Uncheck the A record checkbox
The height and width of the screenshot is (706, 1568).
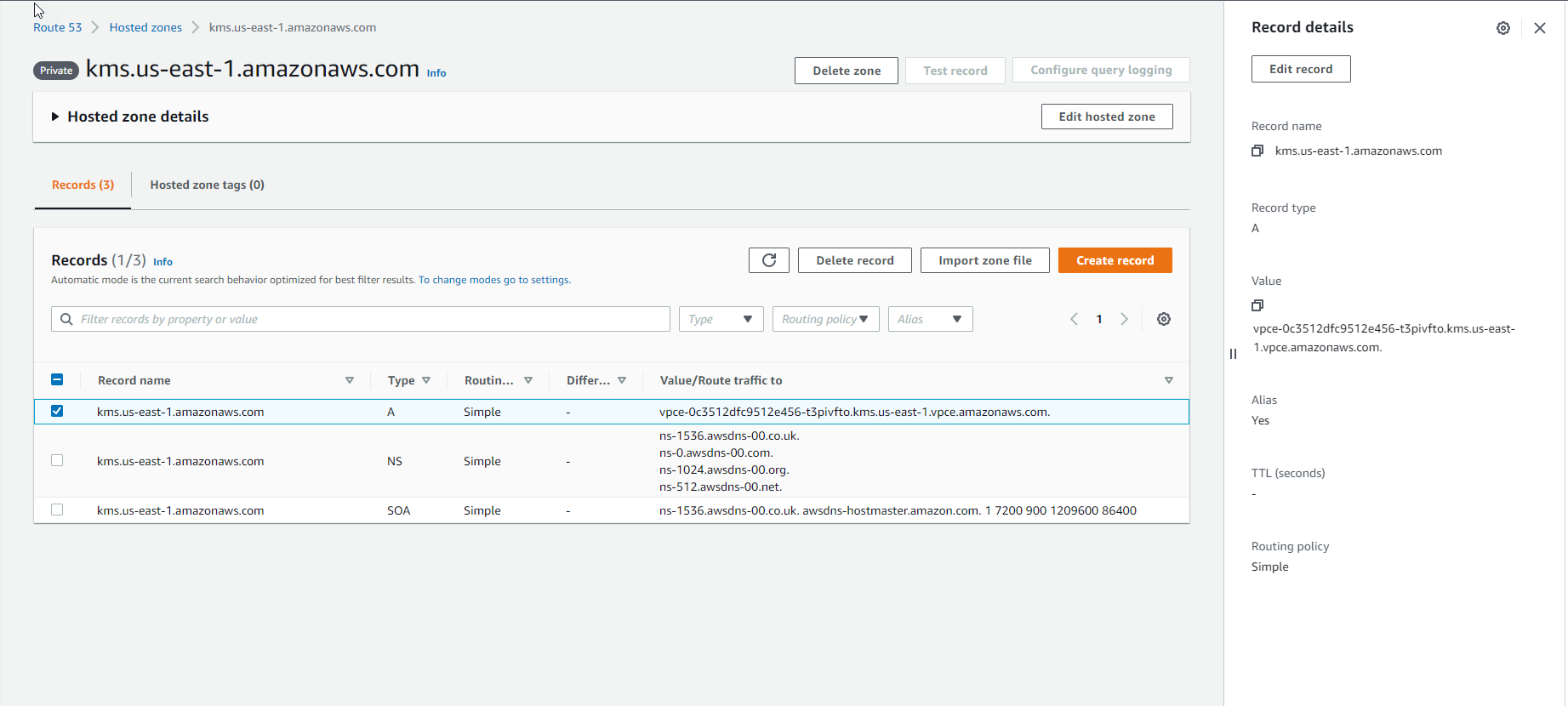[57, 411]
